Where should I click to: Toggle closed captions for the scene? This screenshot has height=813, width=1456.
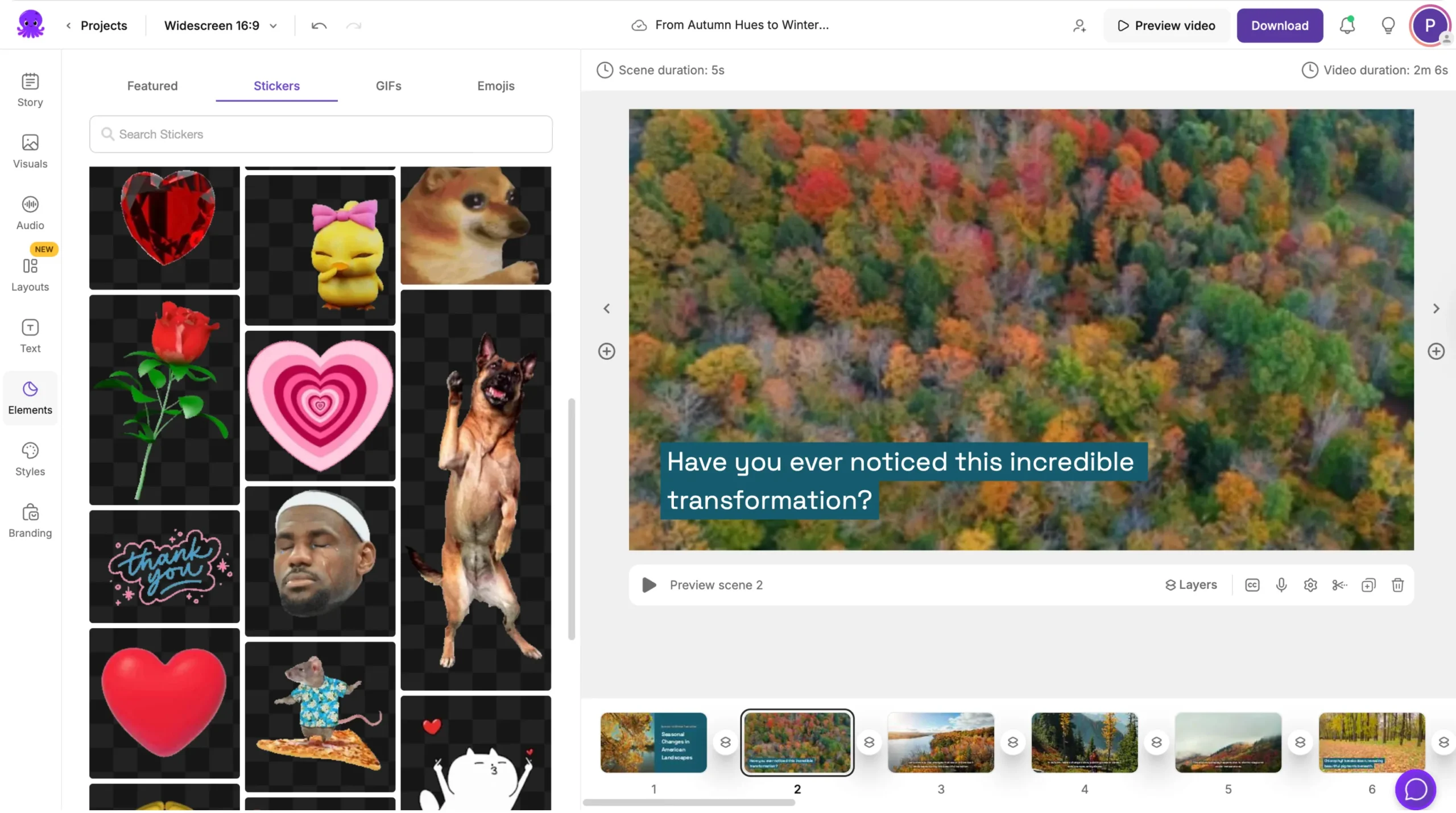point(1252,585)
